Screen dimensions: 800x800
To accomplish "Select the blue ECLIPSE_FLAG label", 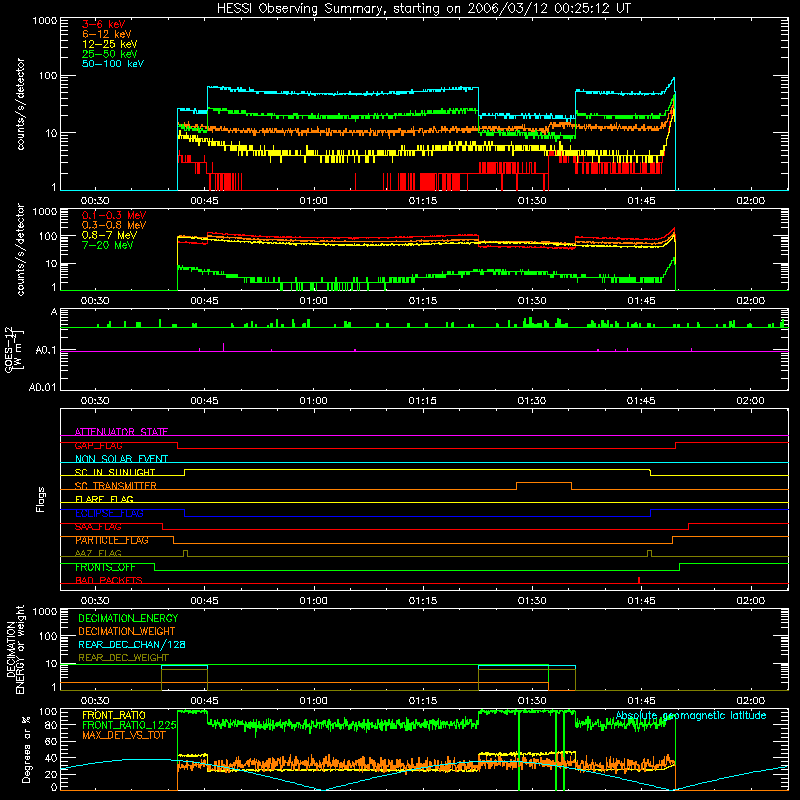I will click(x=109, y=513).
